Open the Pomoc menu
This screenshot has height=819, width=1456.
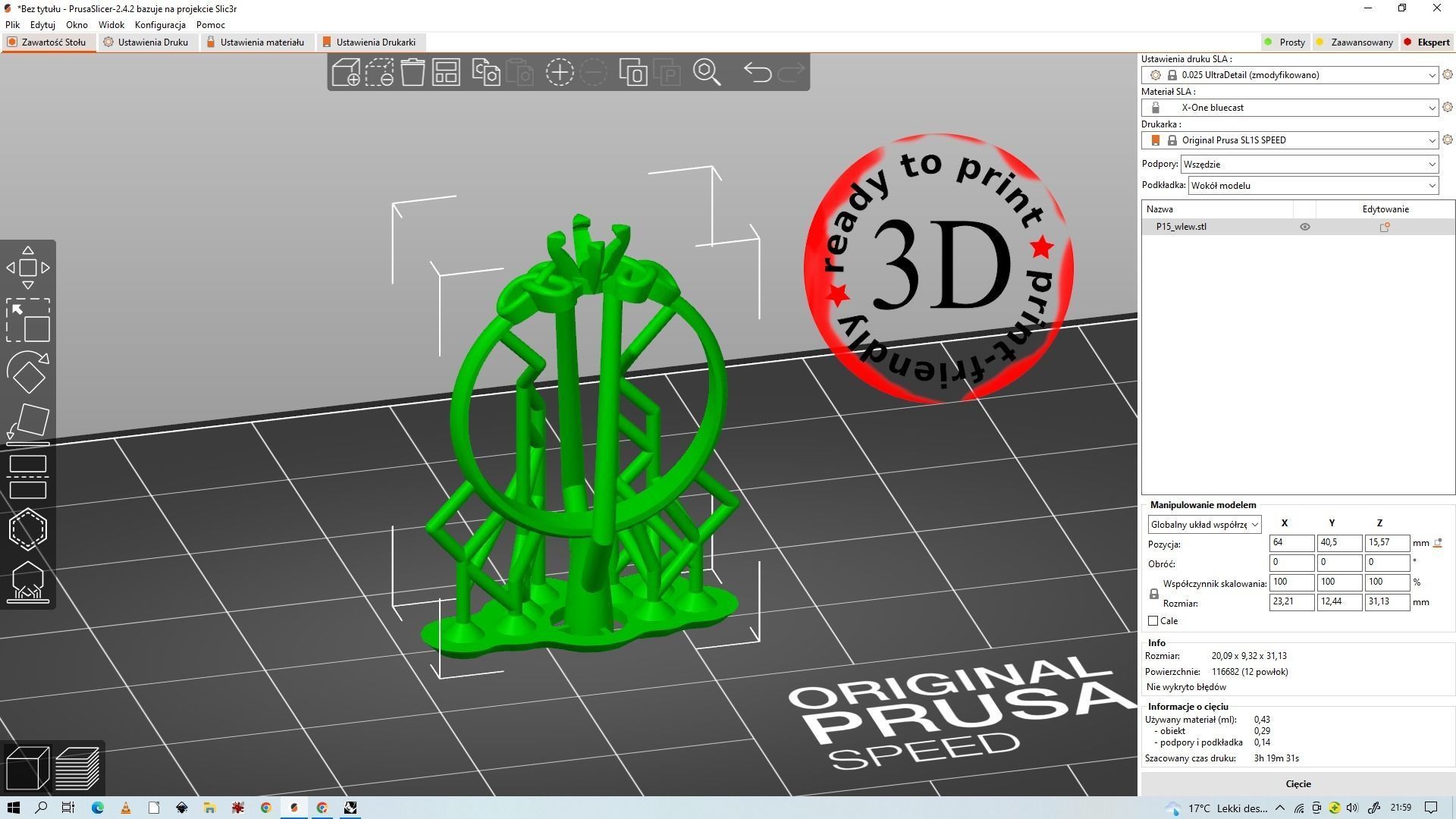click(x=210, y=25)
